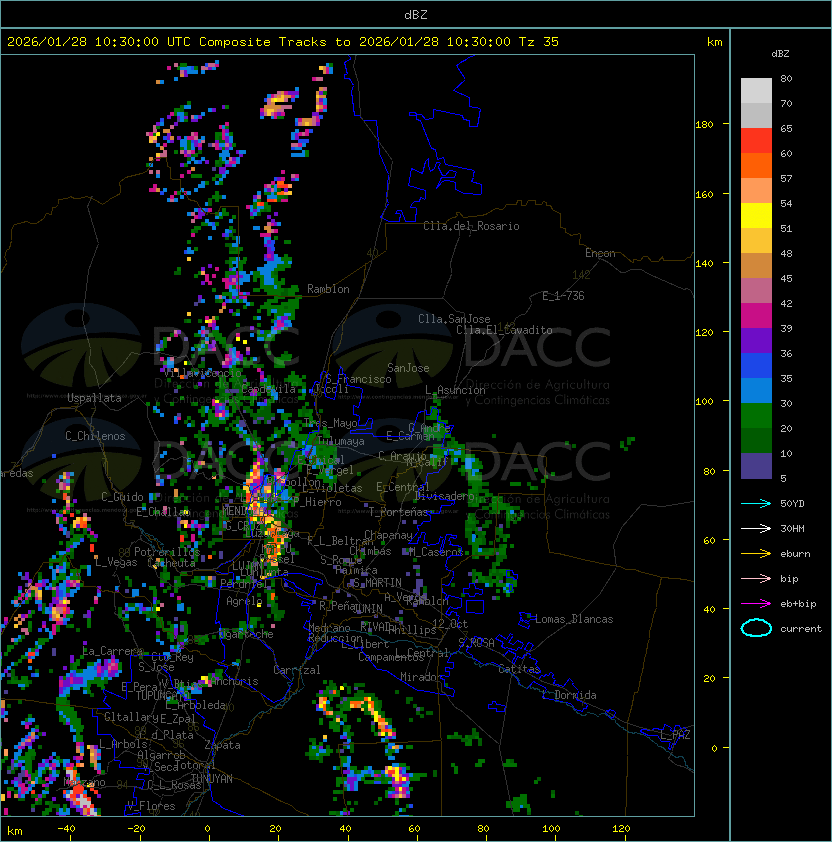Click the 'TUNUYAN' map label
The image size is (832, 842).
tap(212, 779)
